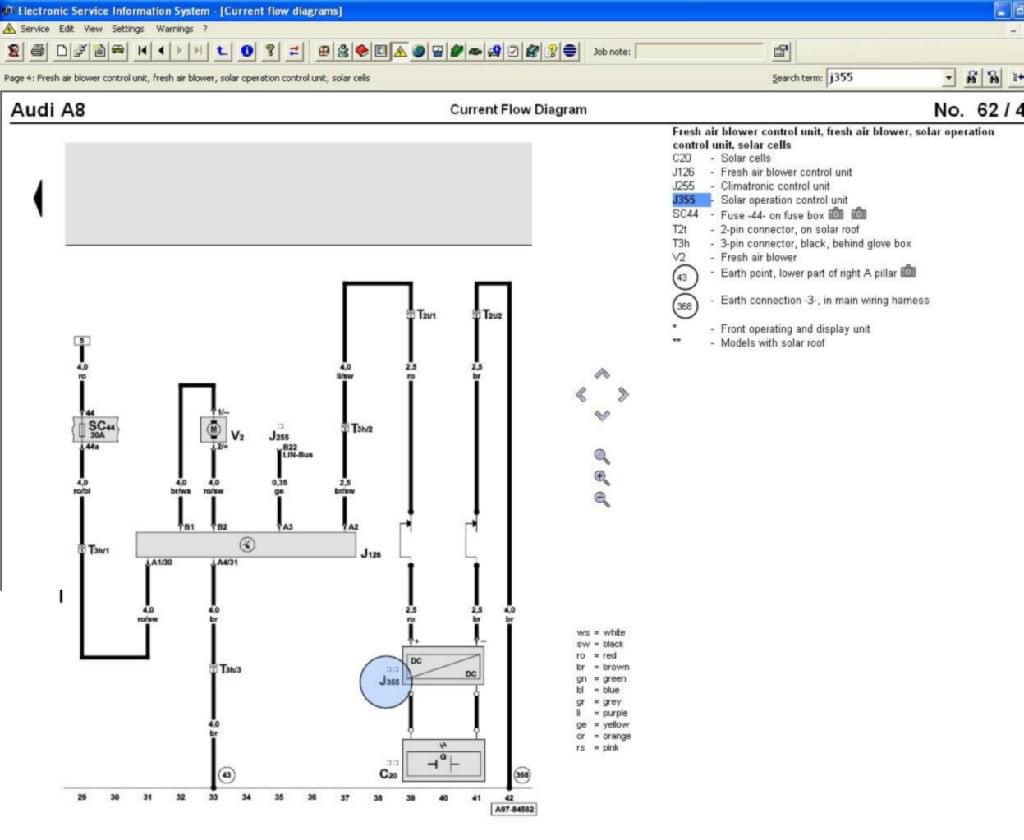Click circled 366 earth connection in legend
The height and width of the screenshot is (840, 1024).
tap(684, 306)
